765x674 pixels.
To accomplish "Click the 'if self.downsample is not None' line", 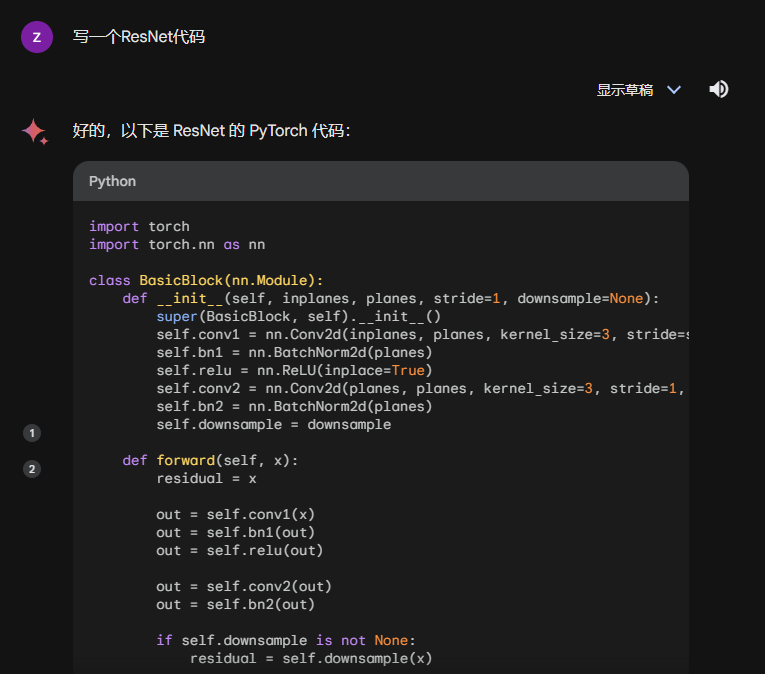I will tap(285, 640).
